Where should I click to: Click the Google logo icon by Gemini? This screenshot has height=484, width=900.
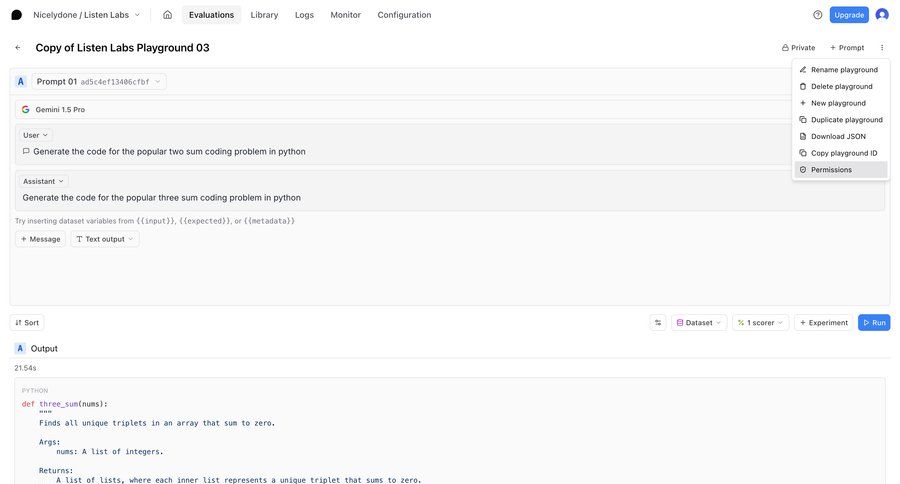[x=25, y=109]
